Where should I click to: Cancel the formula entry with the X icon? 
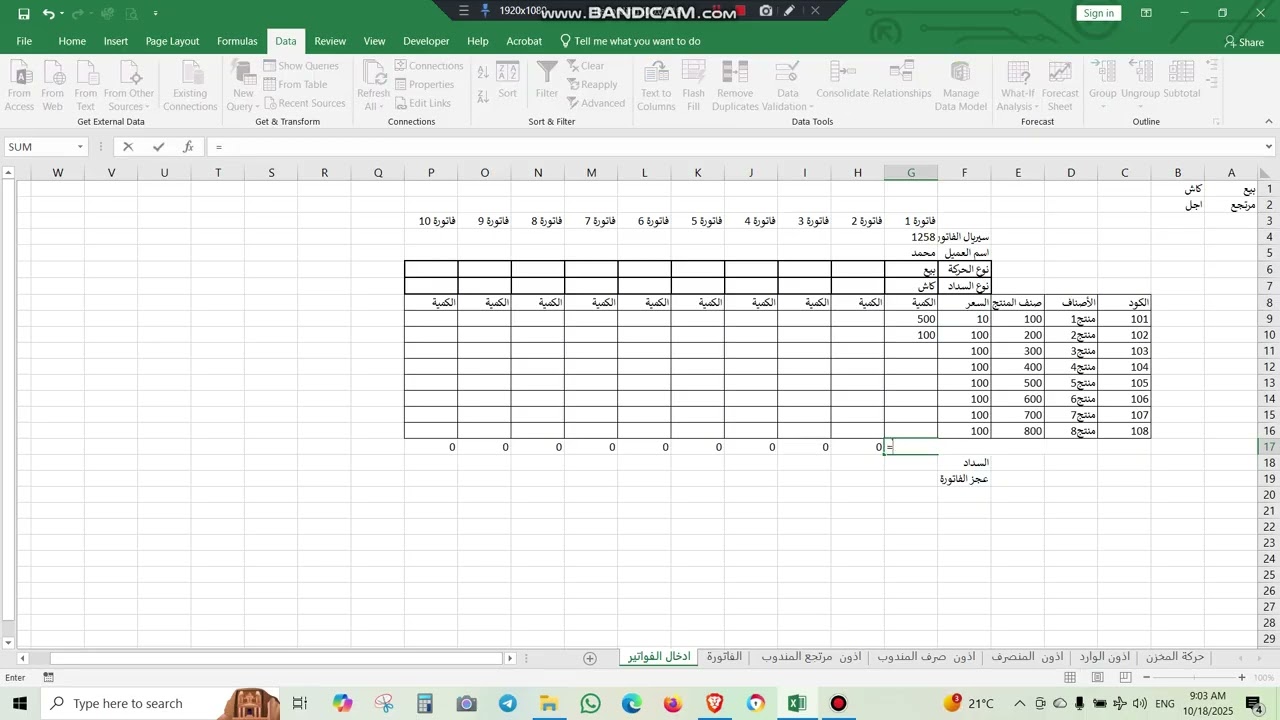pyautogui.click(x=128, y=147)
